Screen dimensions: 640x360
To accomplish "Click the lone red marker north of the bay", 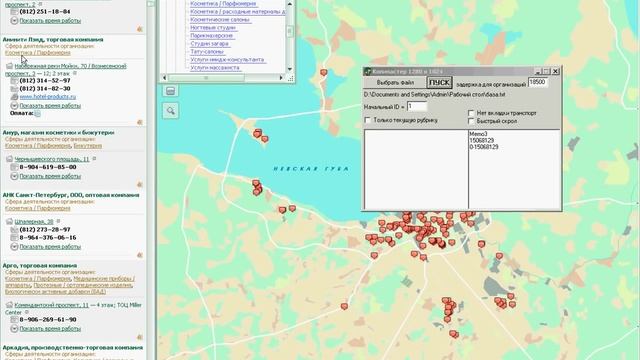I will (324, 73).
